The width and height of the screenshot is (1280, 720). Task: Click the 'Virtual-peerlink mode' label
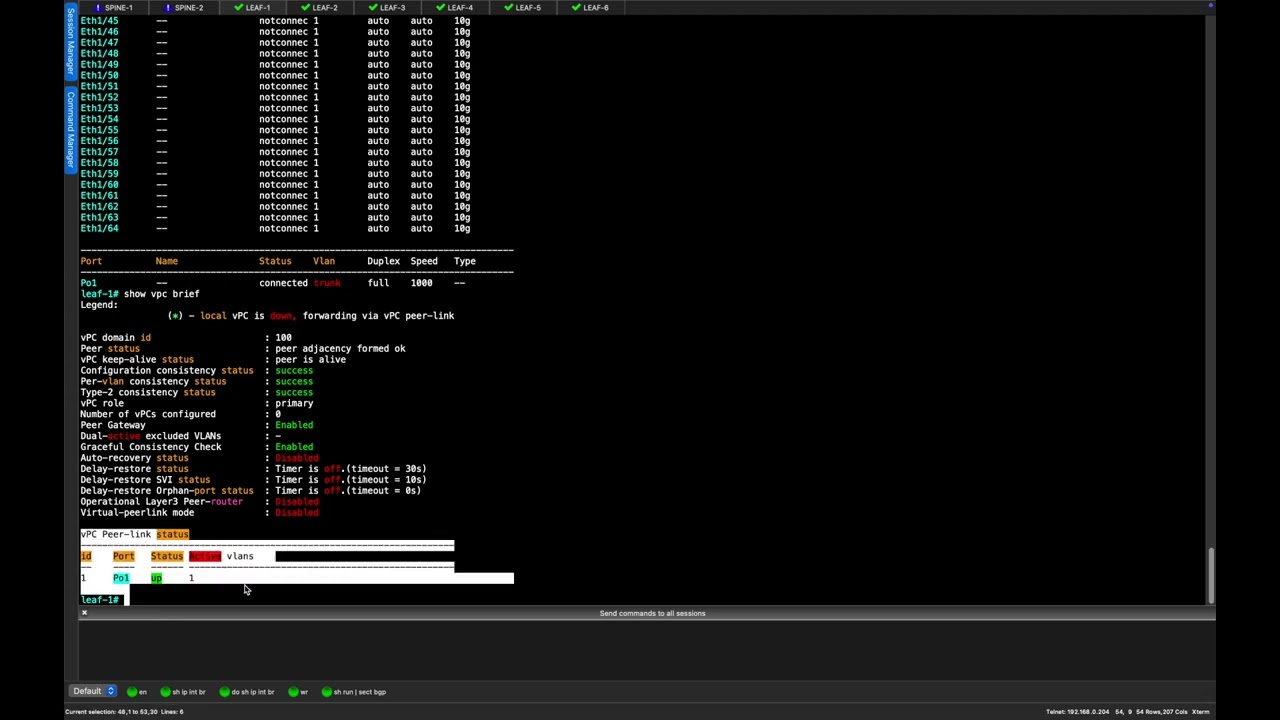[x=137, y=513]
